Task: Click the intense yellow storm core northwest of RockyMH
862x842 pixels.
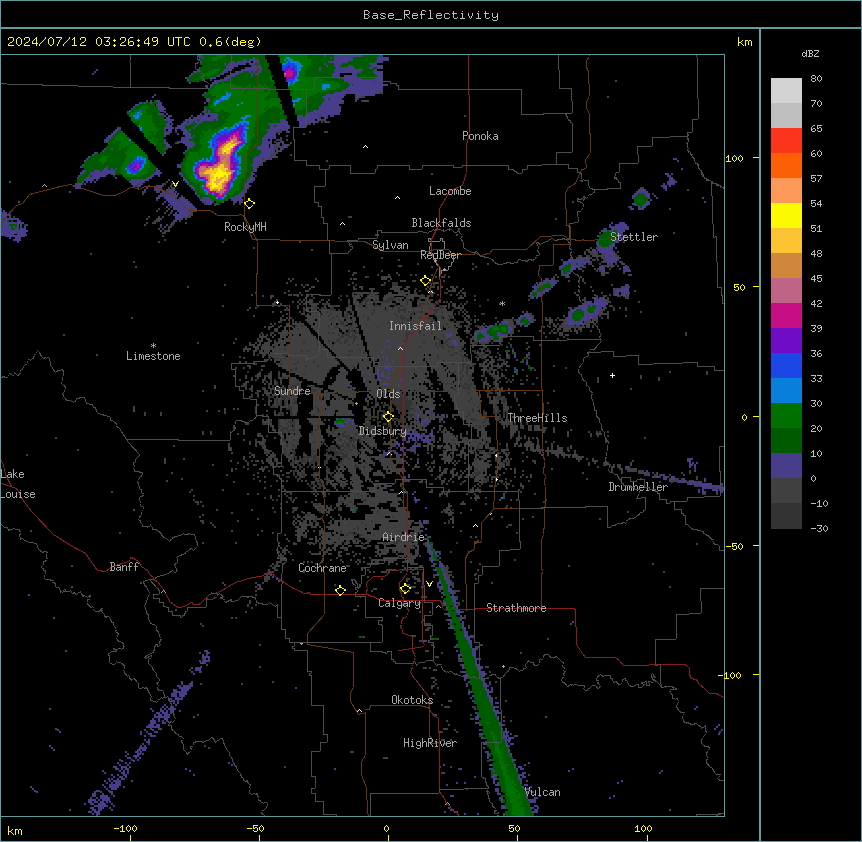Action: point(218,175)
